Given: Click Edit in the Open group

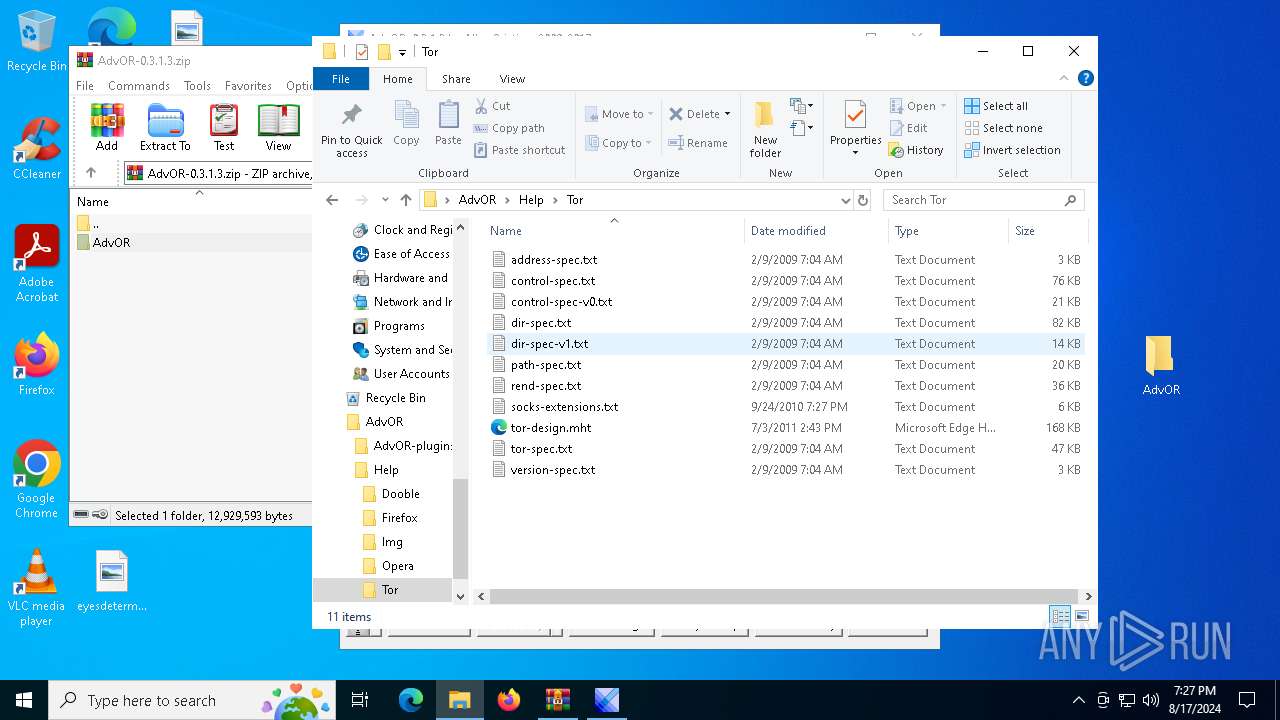Looking at the screenshot, I should click(x=908, y=128).
